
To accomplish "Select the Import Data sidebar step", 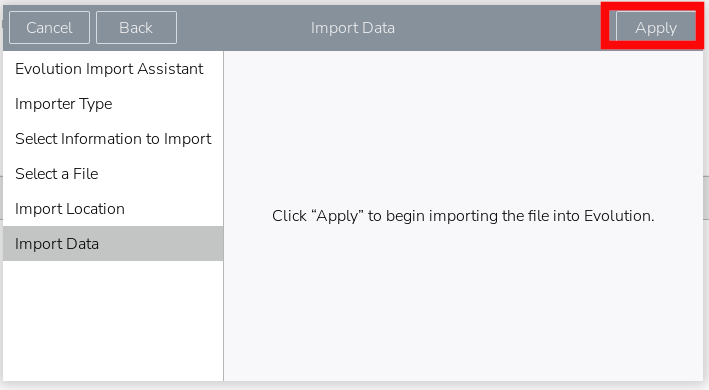I will tap(113, 244).
